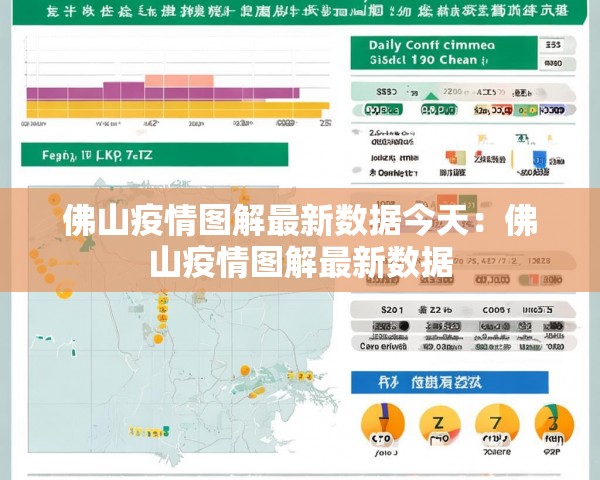The width and height of the screenshot is (600, 480).
Task: Click the orange circle with the pencil and 'C70'
Action: (x=383, y=425)
